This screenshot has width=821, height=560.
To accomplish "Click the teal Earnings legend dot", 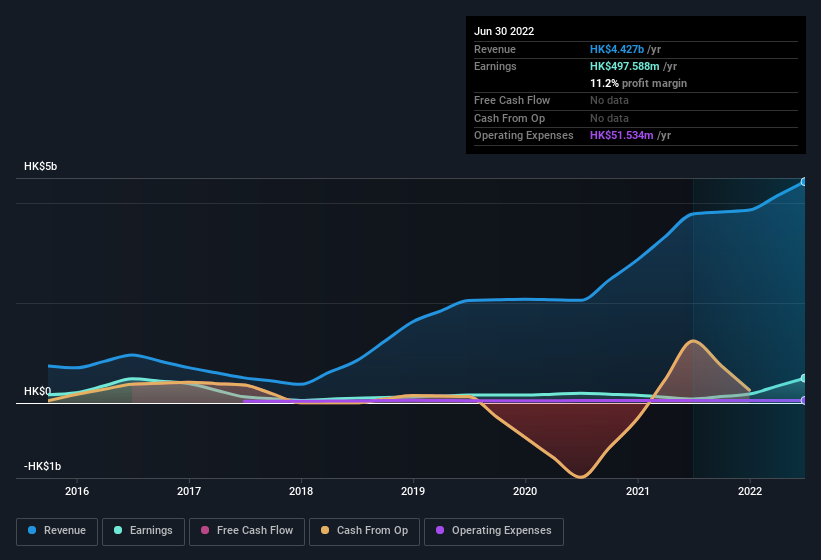I will point(119,531).
